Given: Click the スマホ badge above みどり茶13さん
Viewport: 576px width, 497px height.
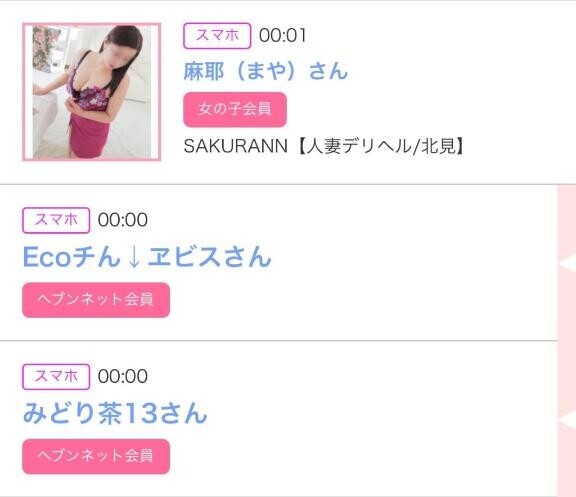Looking at the screenshot, I should (56, 377).
